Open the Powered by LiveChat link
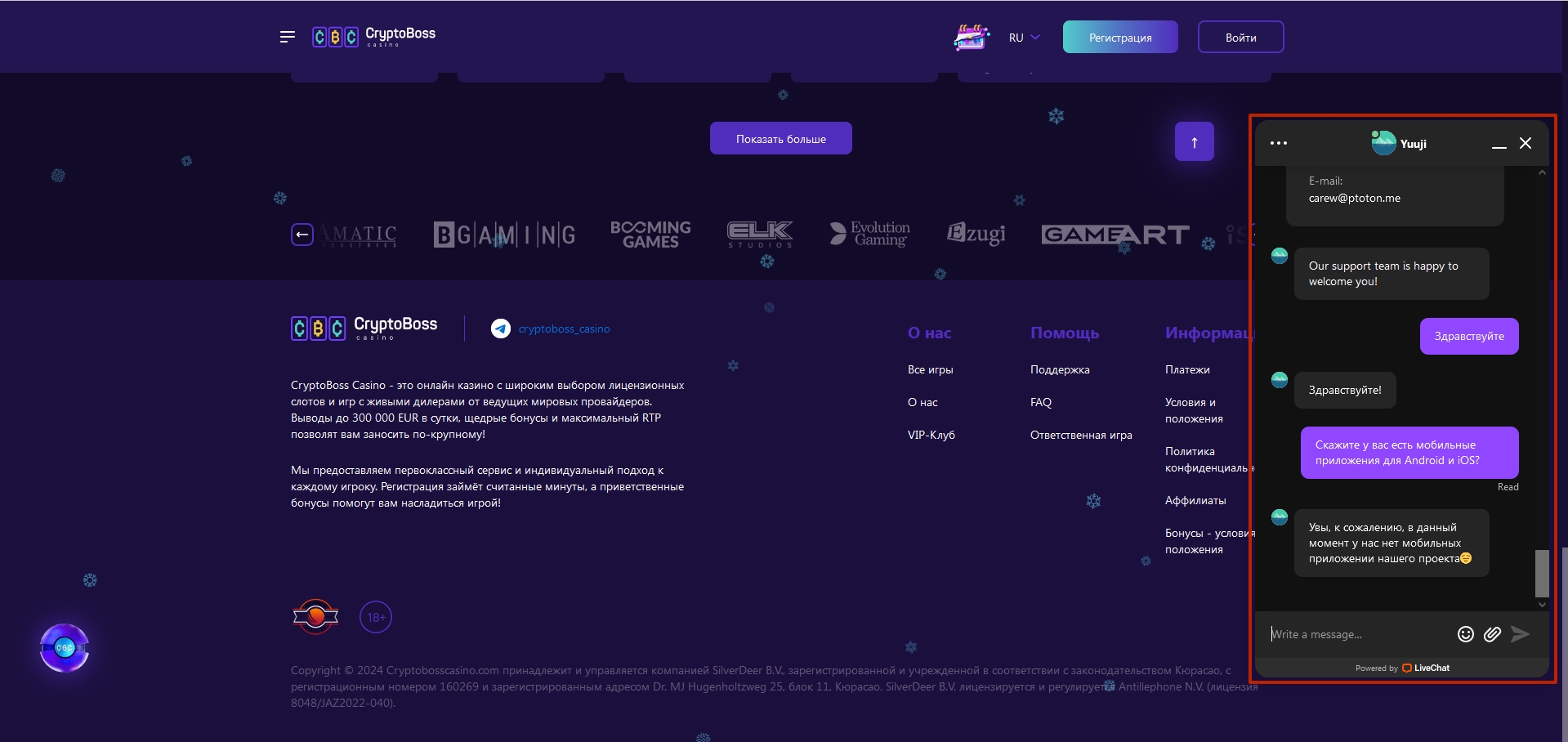Image resolution: width=1568 pixels, height=742 pixels. tap(1402, 668)
